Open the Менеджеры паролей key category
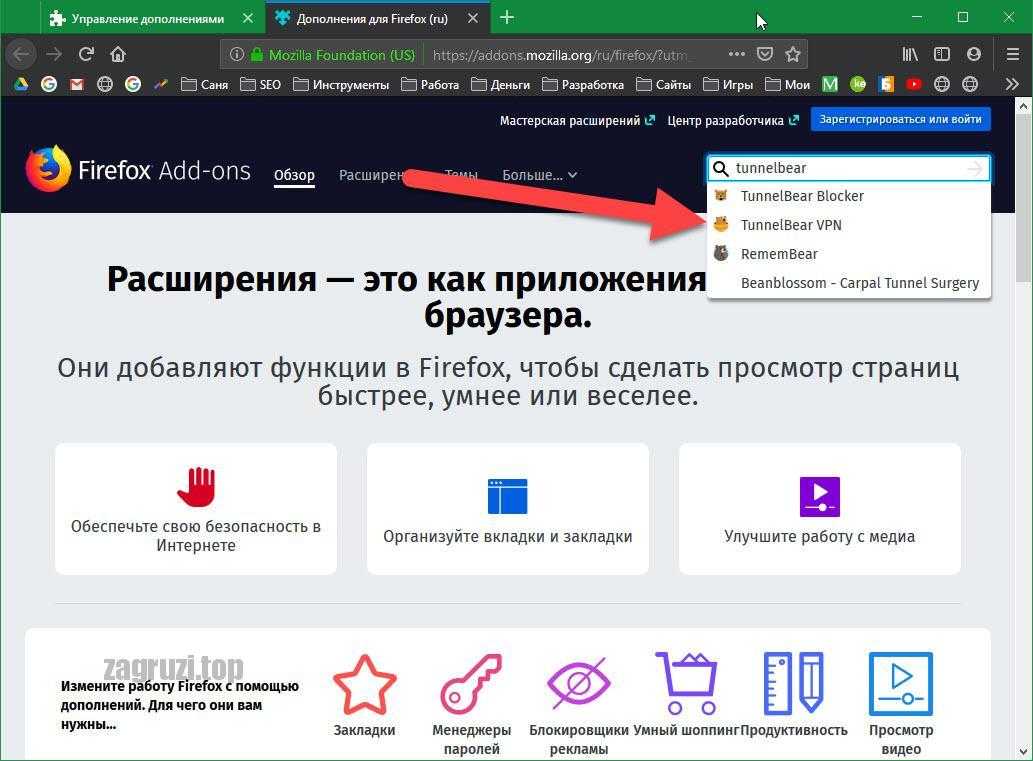 click(472, 704)
